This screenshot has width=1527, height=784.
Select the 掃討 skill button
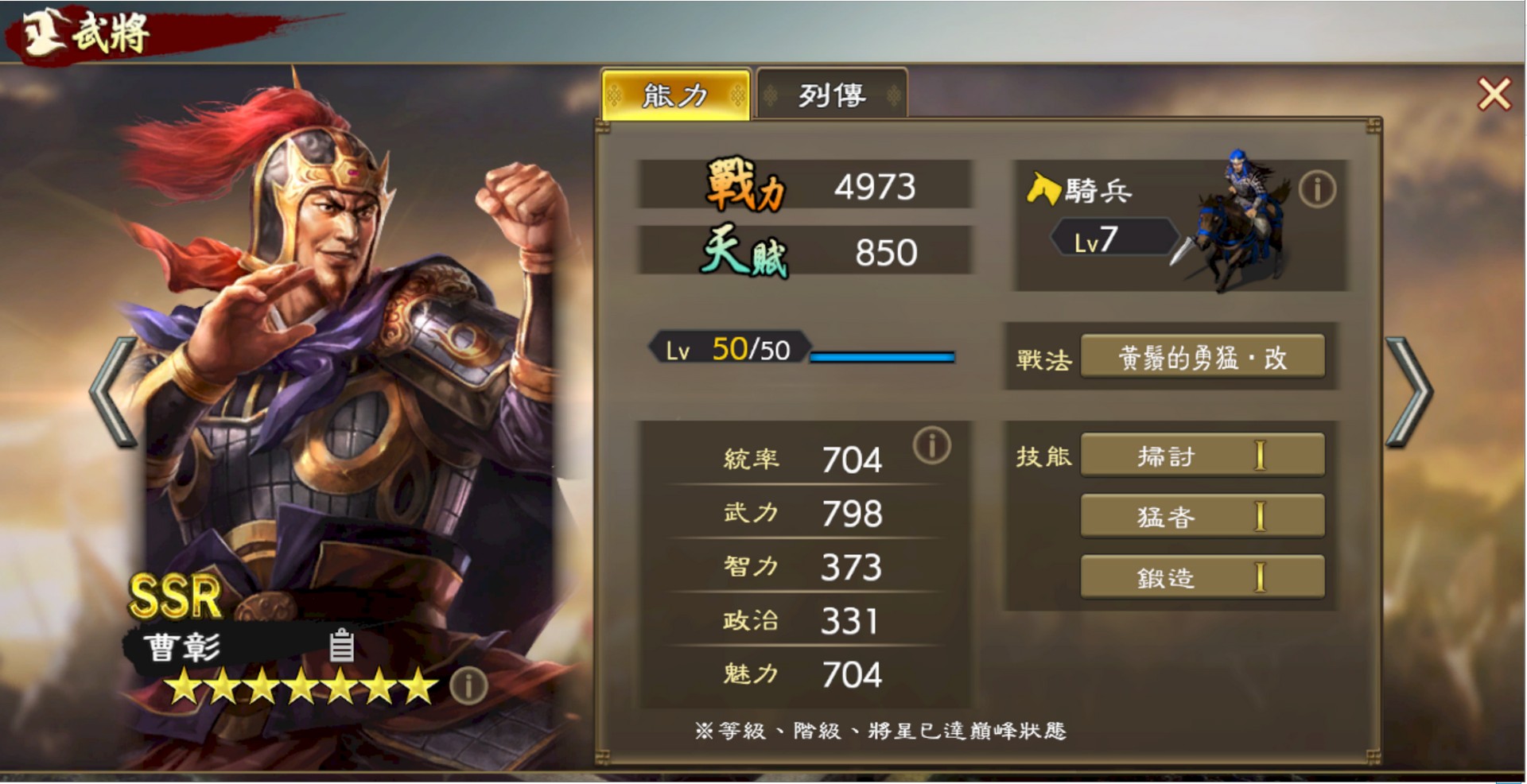(x=1203, y=456)
